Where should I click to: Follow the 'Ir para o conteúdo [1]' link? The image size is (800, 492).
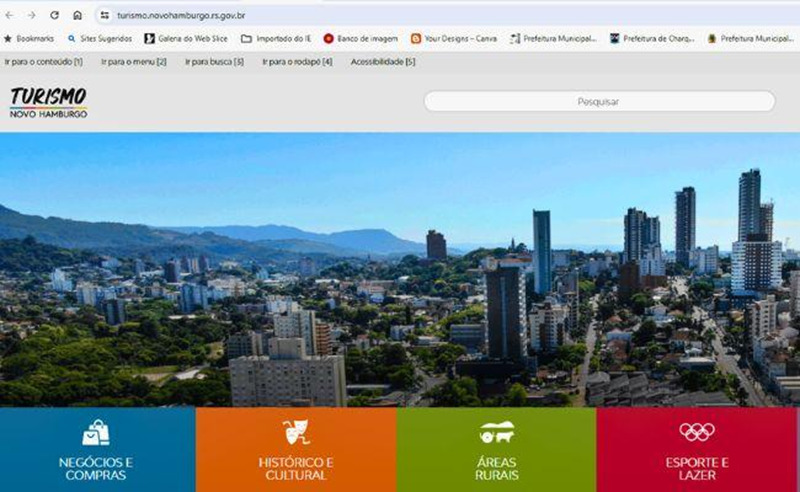pos(43,62)
